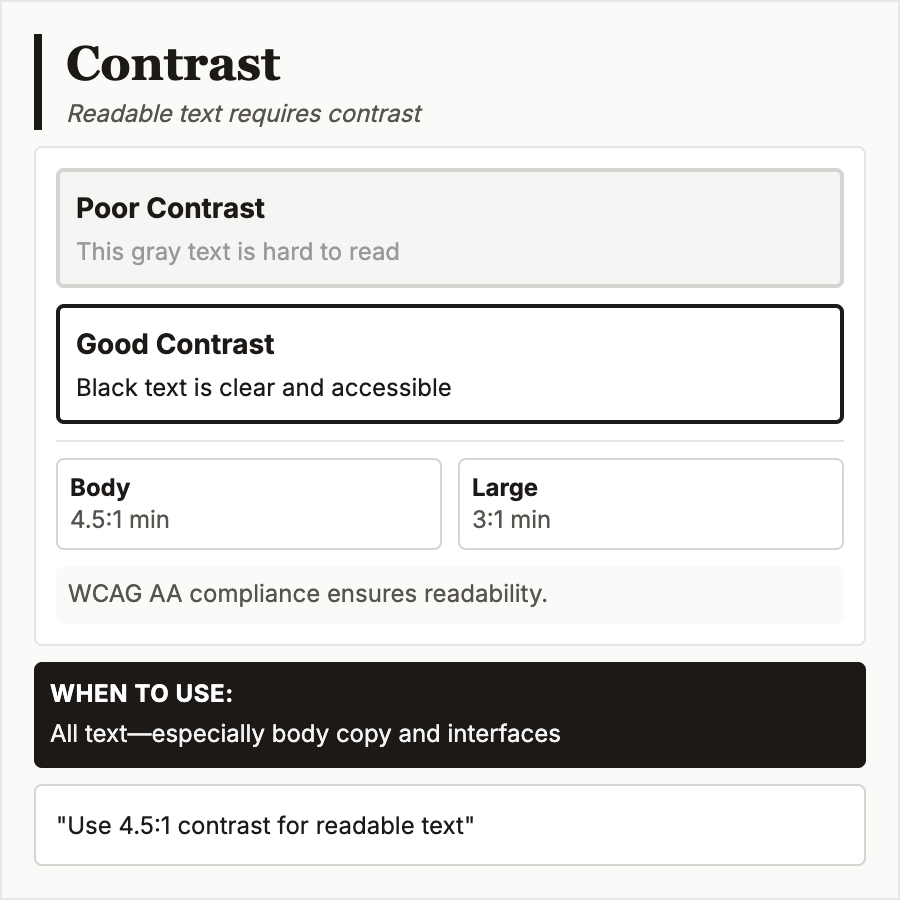Select "All text—especially body copy and interfaces" line
Screen dimensions: 900x900
click(x=305, y=734)
